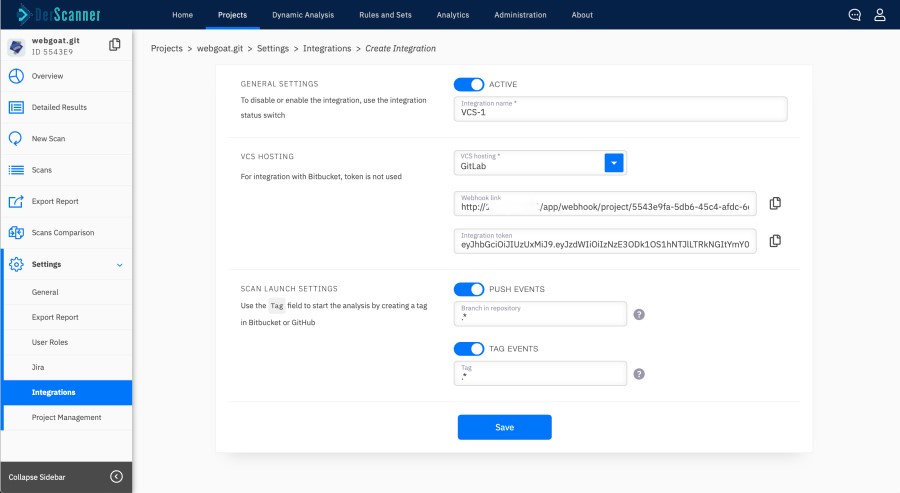This screenshot has width=900, height=493.
Task: Open the chat support icon
Action: [855, 15]
